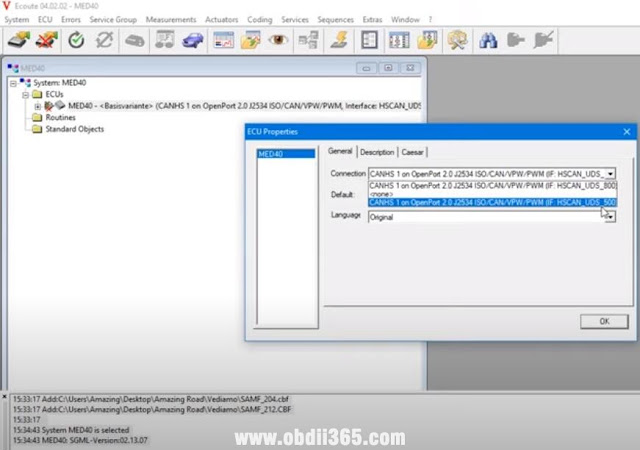The image size is (640, 450).
Task: Open the Language dropdown arrow
Action: click(x=610, y=217)
